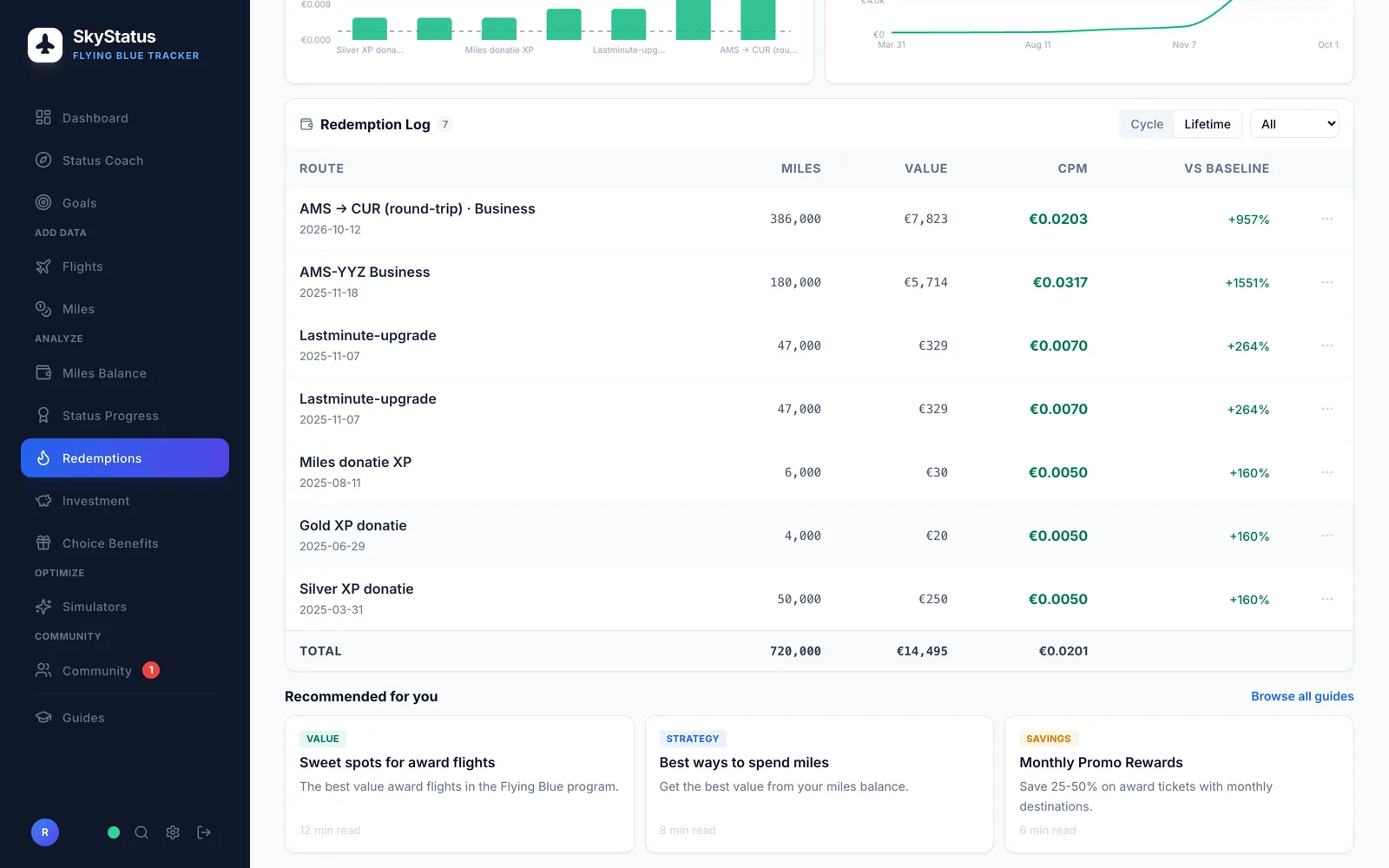Click the AMS → CUR bar in chart
1389x868 pixels.
758,19
